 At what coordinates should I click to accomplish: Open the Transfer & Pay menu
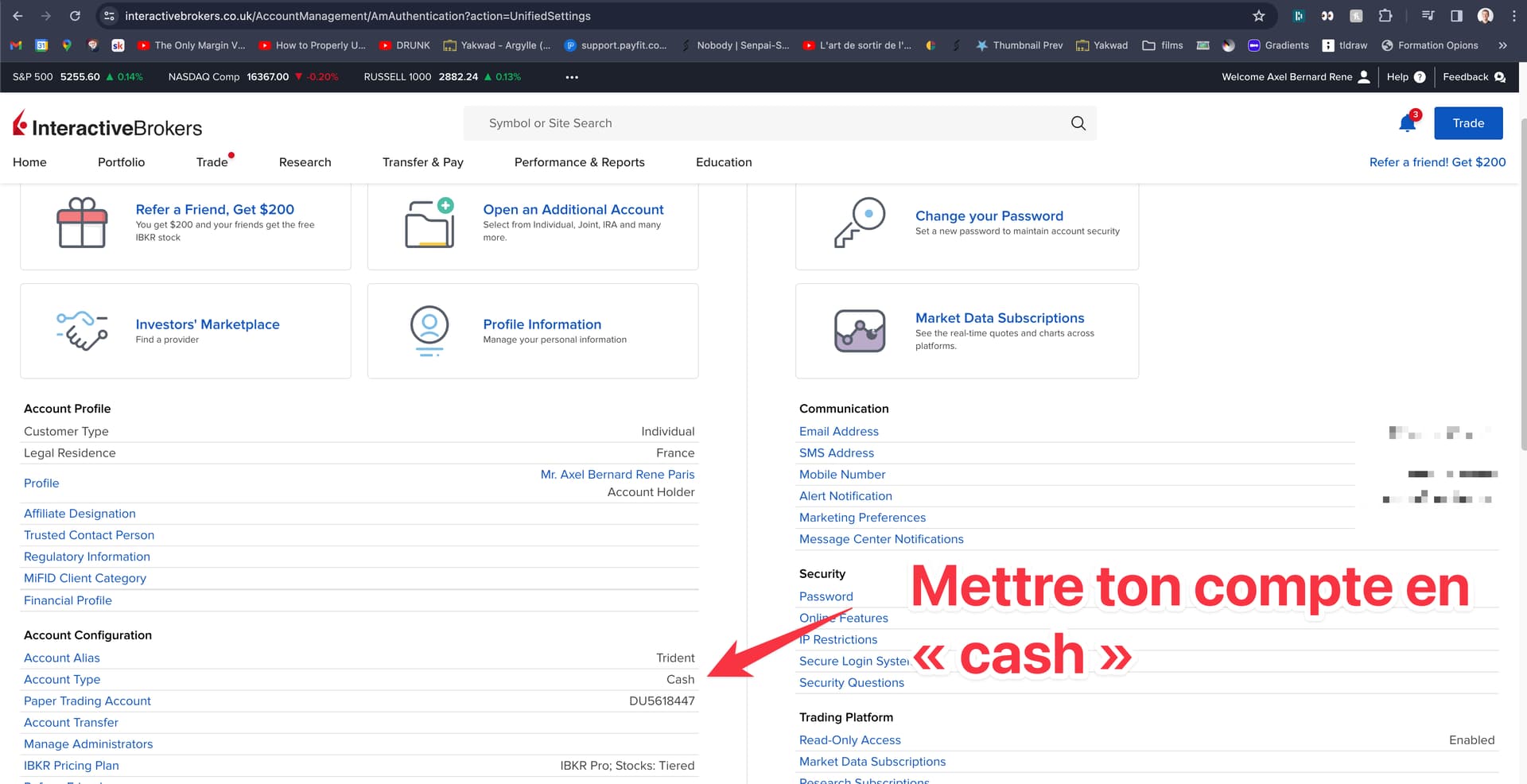(423, 162)
